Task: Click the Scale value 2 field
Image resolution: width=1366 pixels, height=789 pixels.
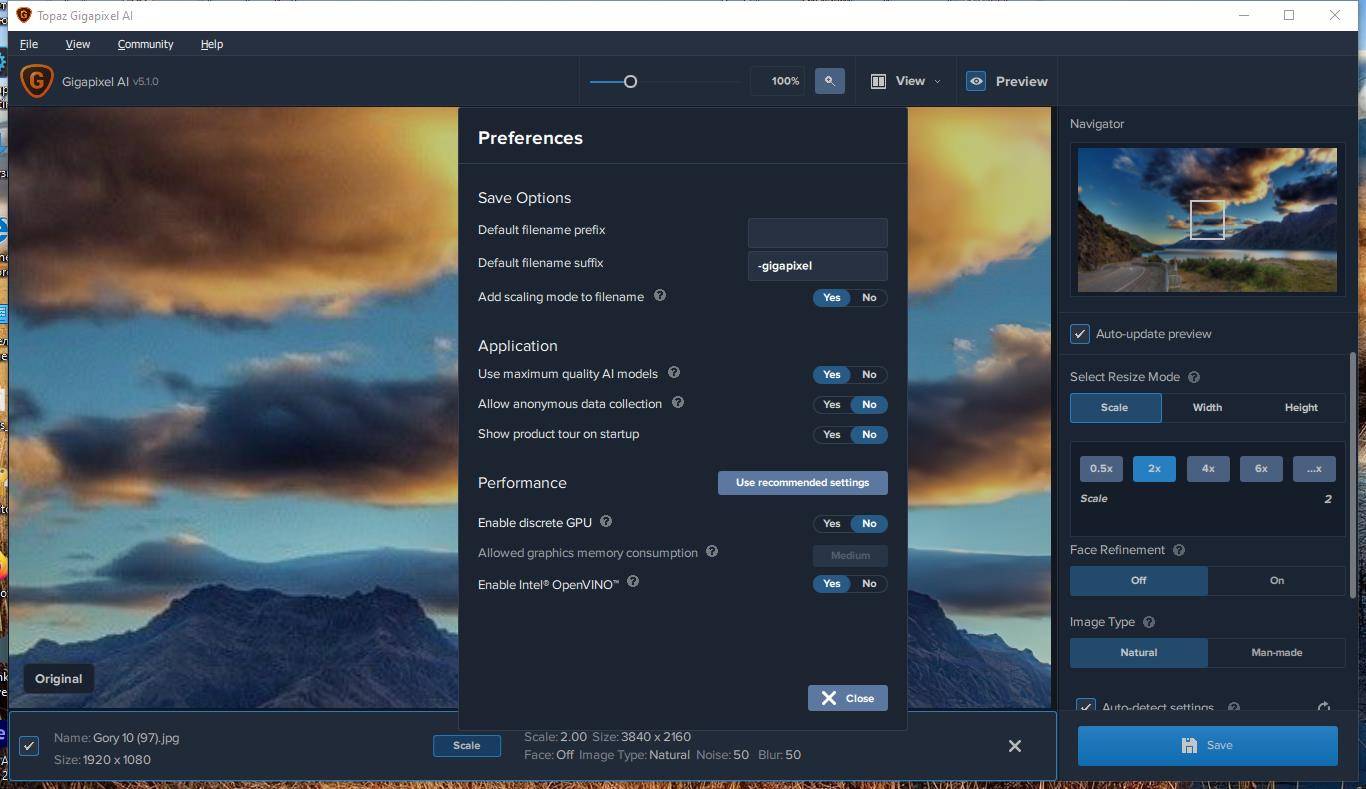Action: pyautogui.click(x=1328, y=498)
